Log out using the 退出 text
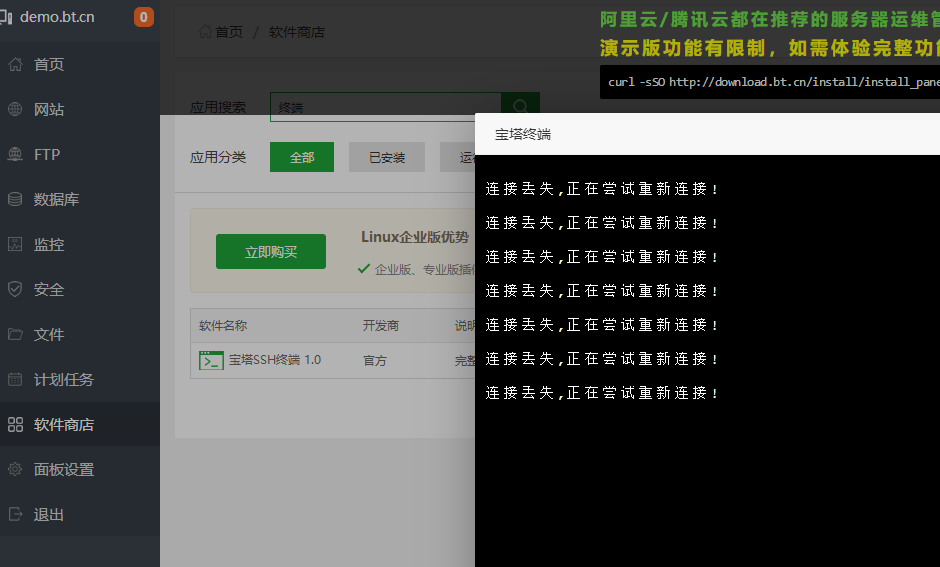This screenshot has height=567, width=940. pyautogui.click(x=49, y=514)
